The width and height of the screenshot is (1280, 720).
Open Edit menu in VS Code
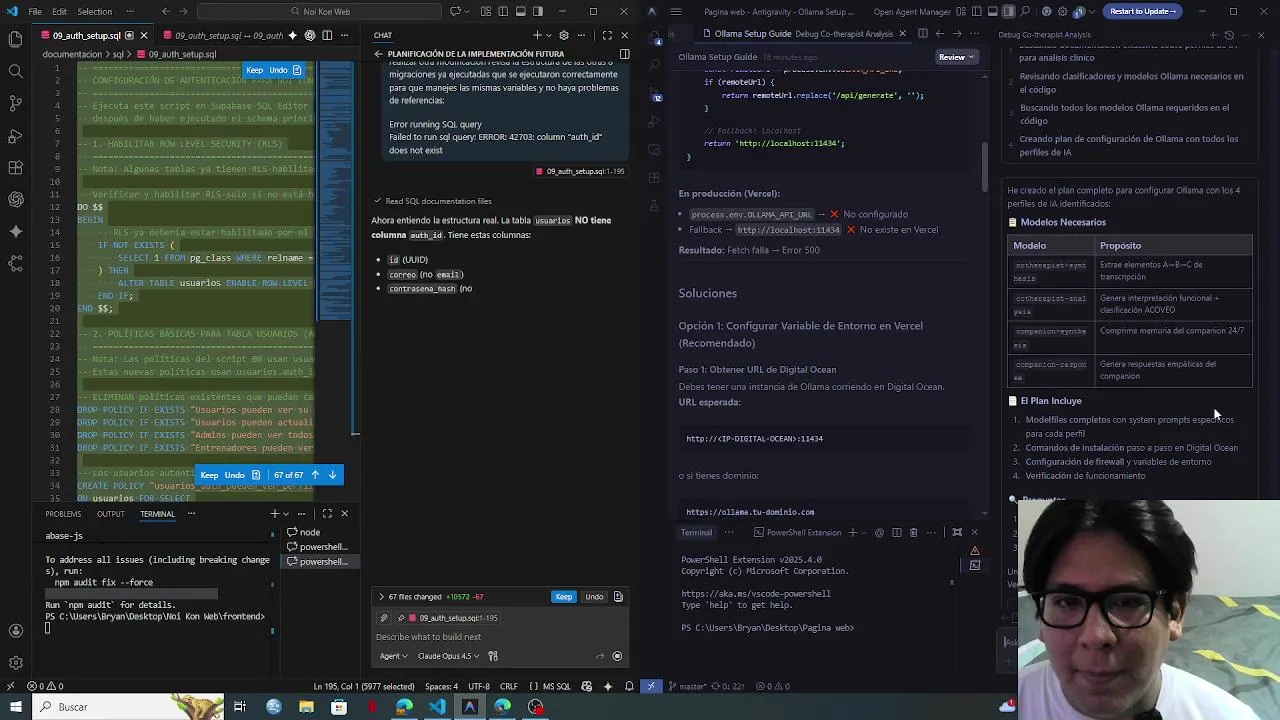pos(59,11)
